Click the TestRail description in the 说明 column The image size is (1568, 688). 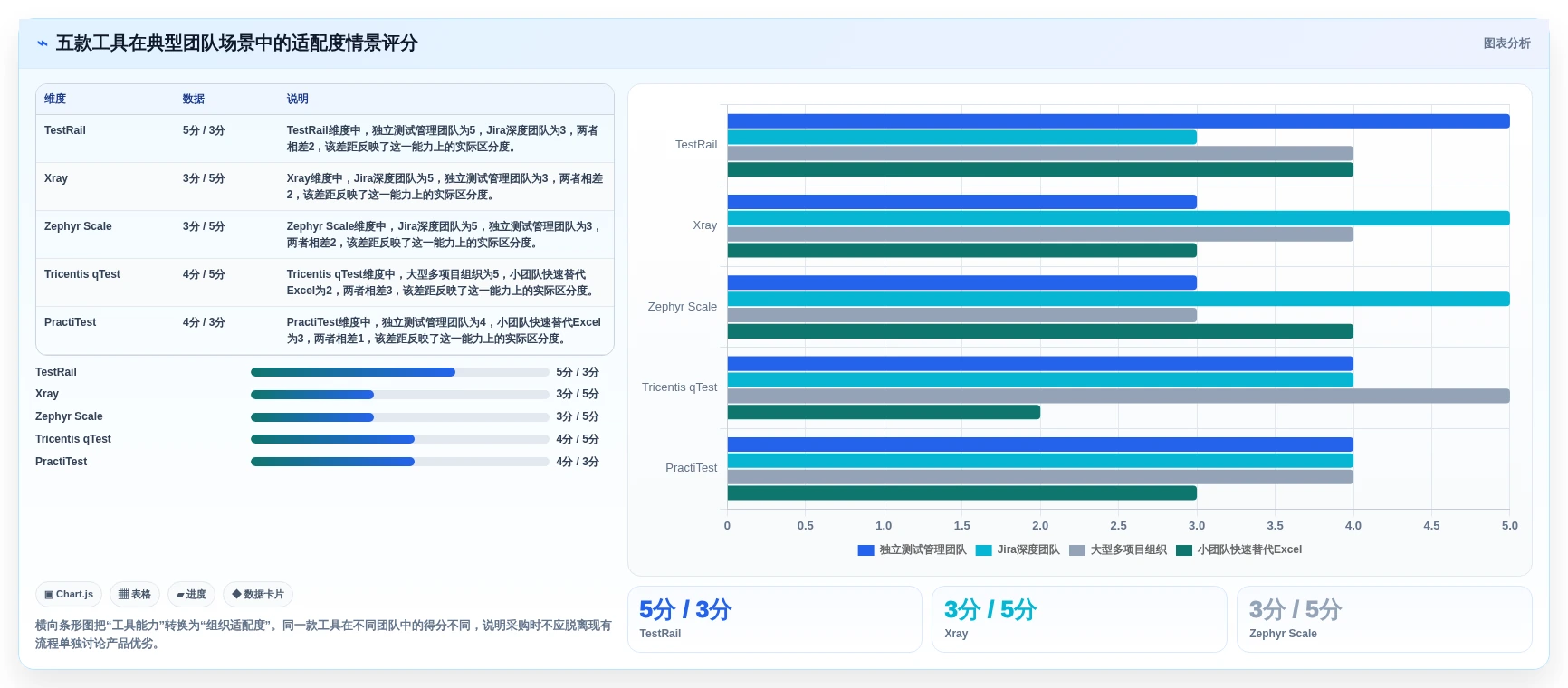tap(443, 139)
